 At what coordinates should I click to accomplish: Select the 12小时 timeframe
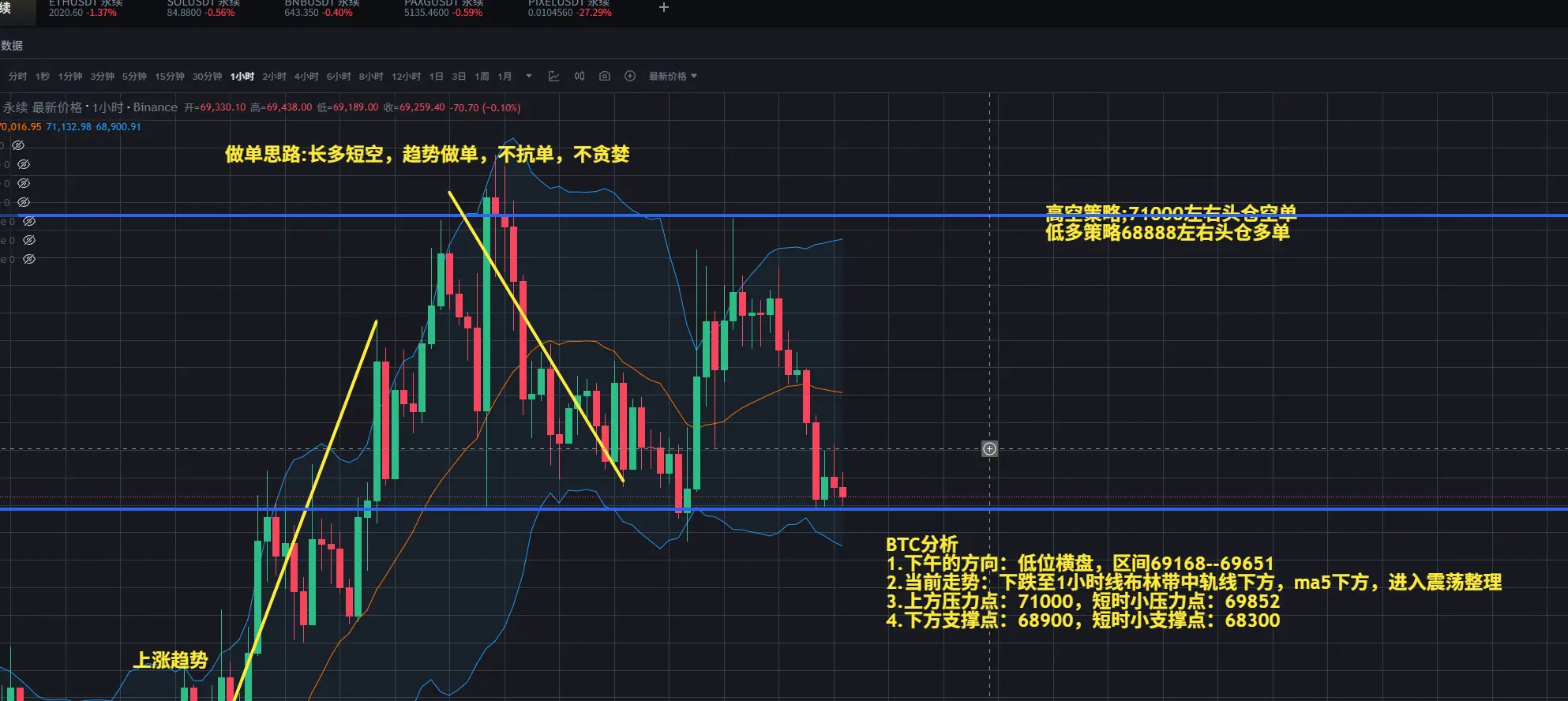point(407,77)
